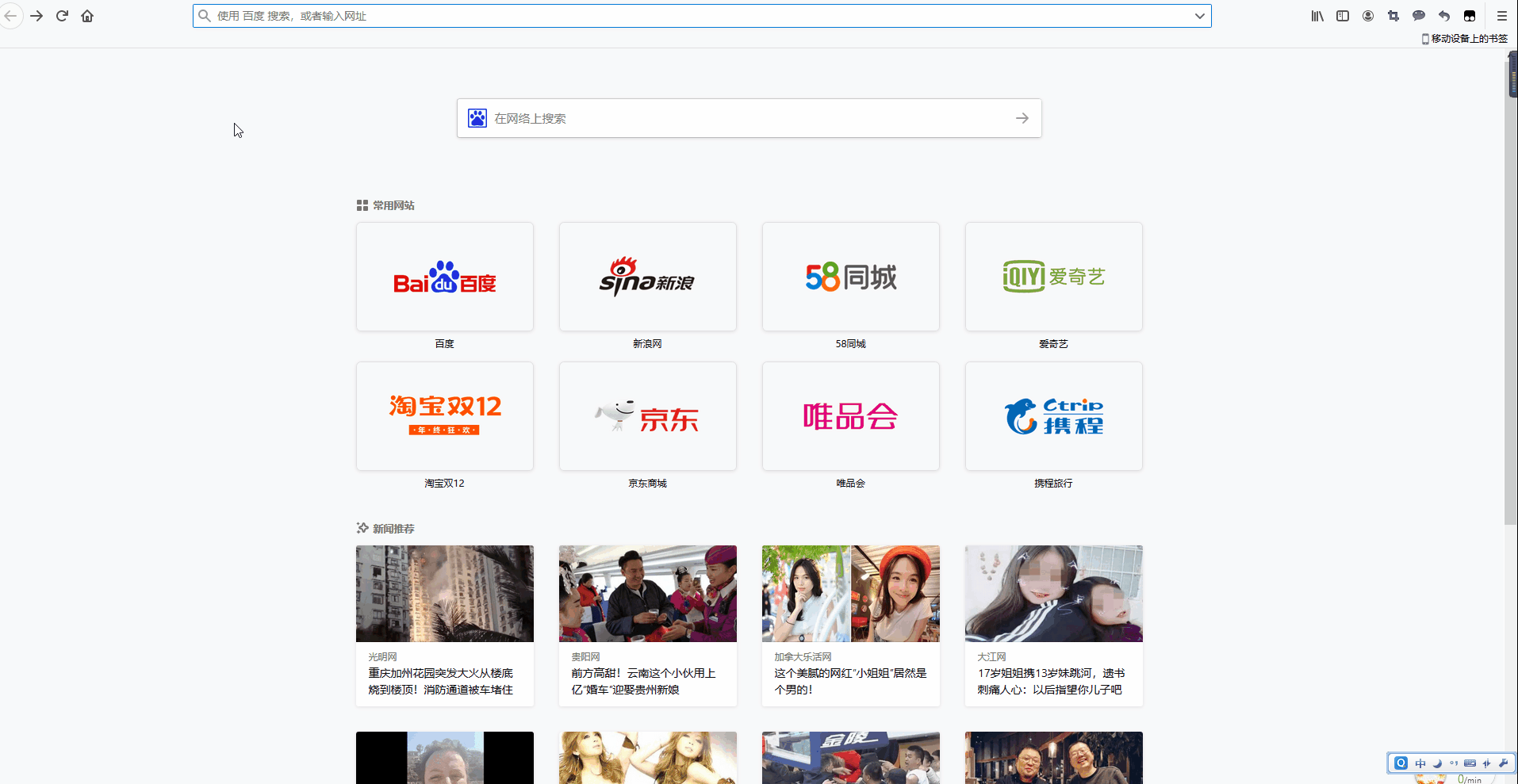Image resolution: width=1518 pixels, height=784 pixels.
Task: Open the iQIYI site tile
Action: coord(1054,277)
